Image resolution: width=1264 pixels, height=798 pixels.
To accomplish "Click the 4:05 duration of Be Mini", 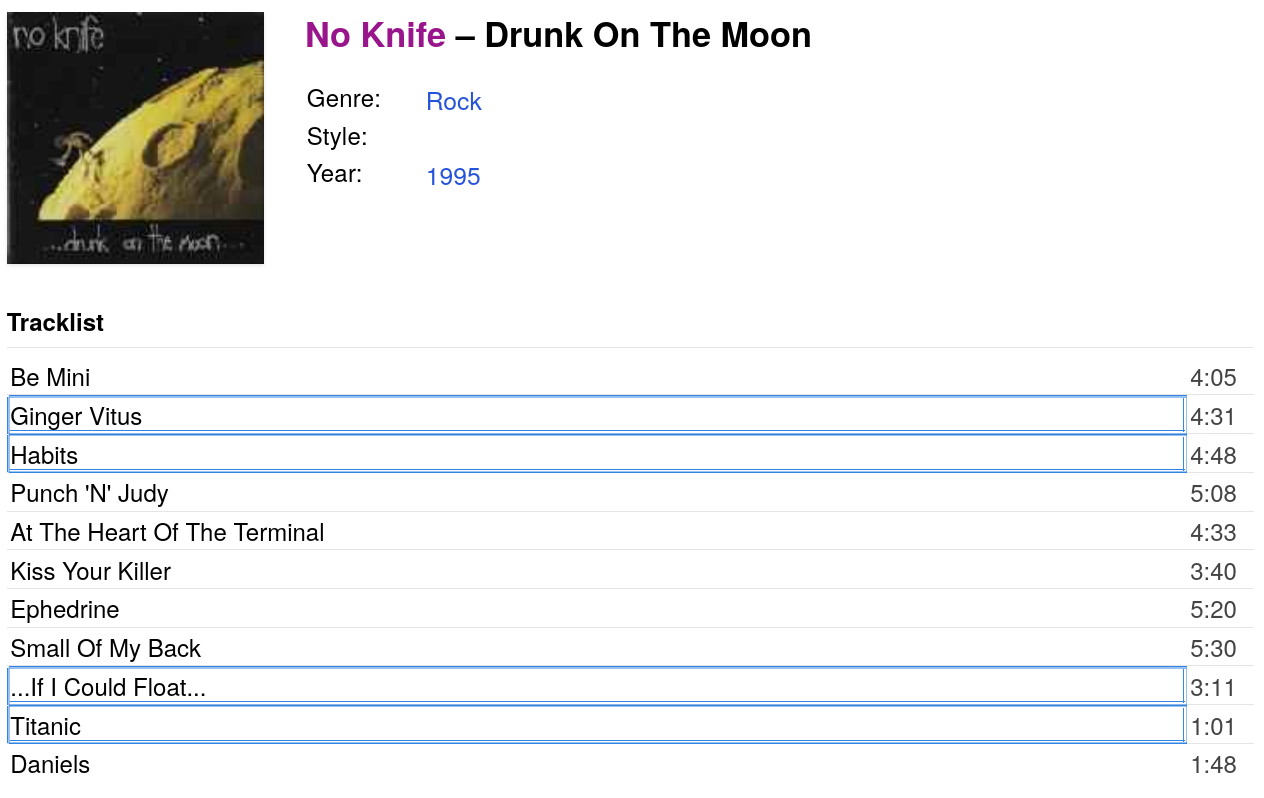I will point(1213,378).
